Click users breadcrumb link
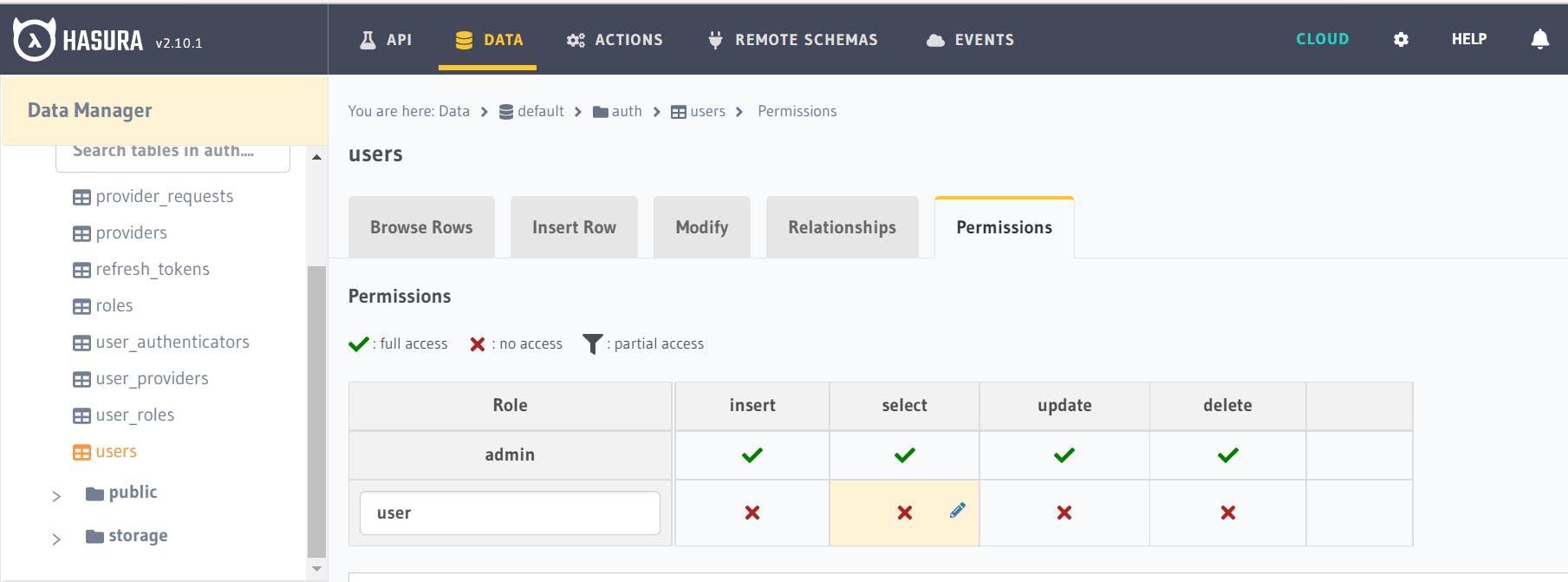 tap(698, 111)
